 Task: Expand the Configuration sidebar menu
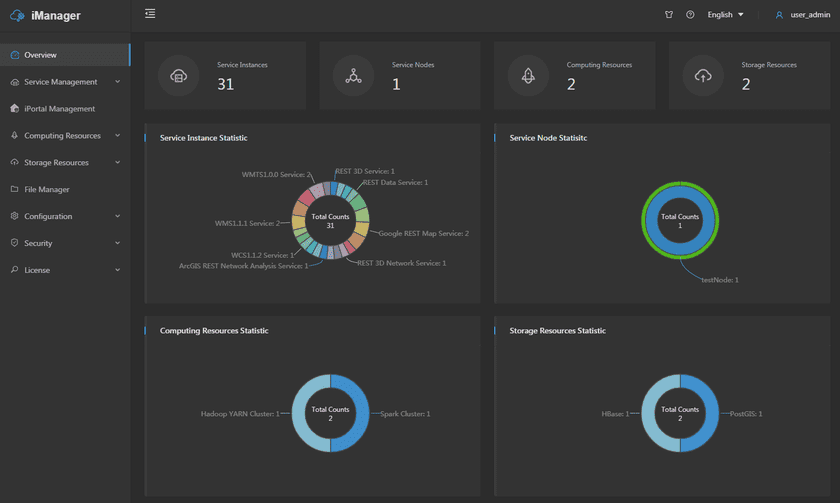click(x=65, y=217)
